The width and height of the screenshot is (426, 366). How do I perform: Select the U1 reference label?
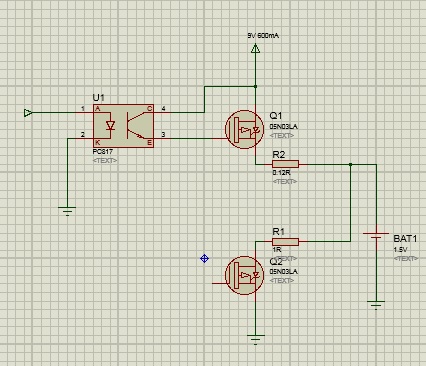(x=98, y=98)
